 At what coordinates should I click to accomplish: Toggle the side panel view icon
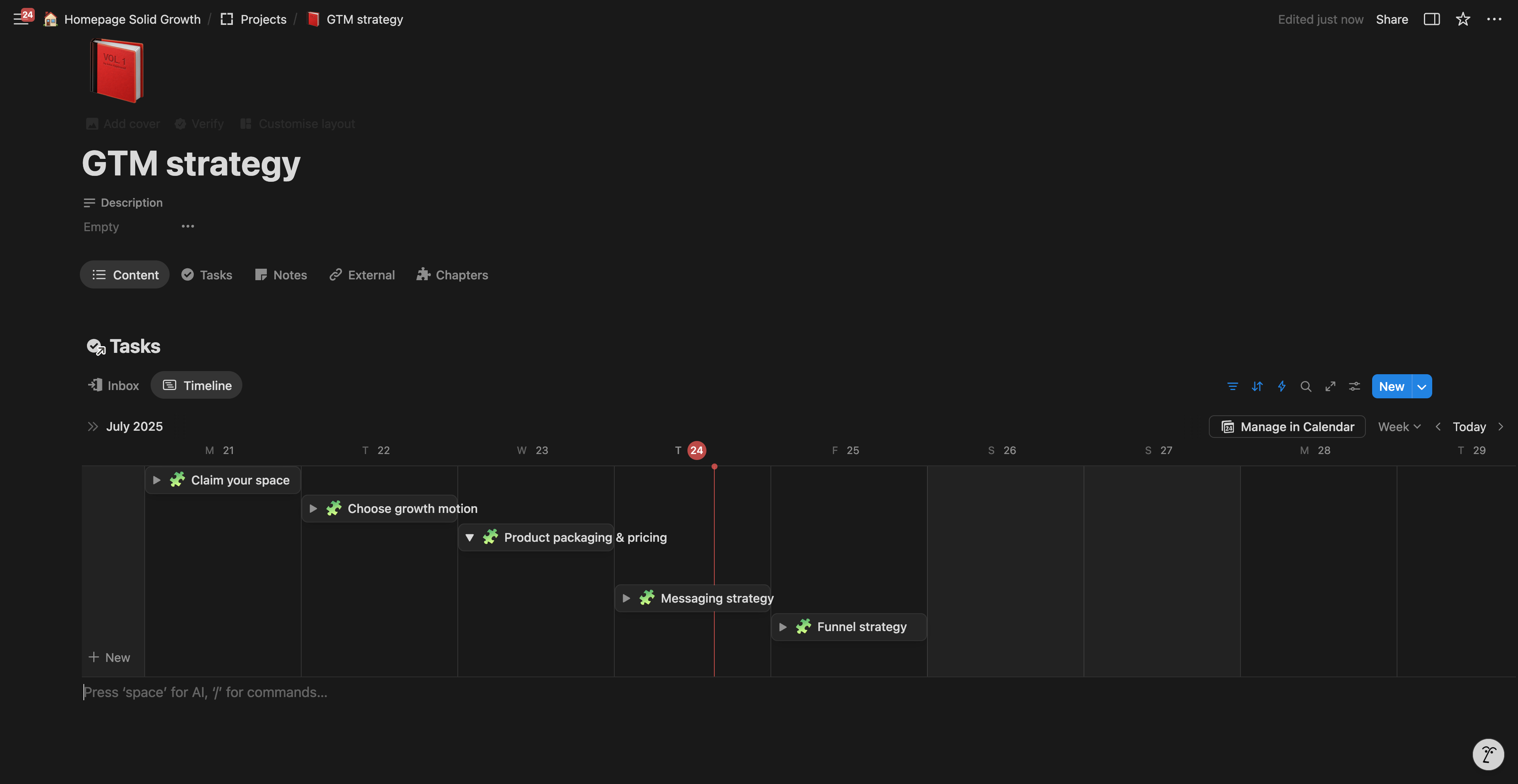click(x=1431, y=19)
